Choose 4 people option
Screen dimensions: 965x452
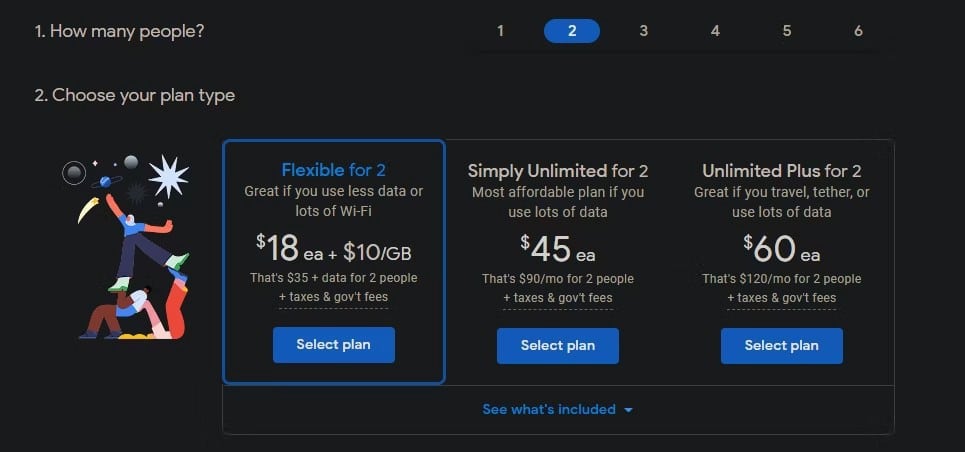(x=715, y=31)
